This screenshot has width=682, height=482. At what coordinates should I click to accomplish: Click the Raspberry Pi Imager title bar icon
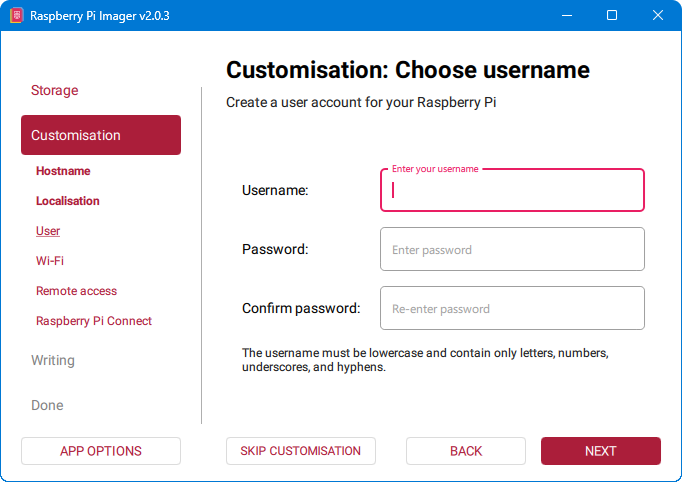pyautogui.click(x=16, y=16)
